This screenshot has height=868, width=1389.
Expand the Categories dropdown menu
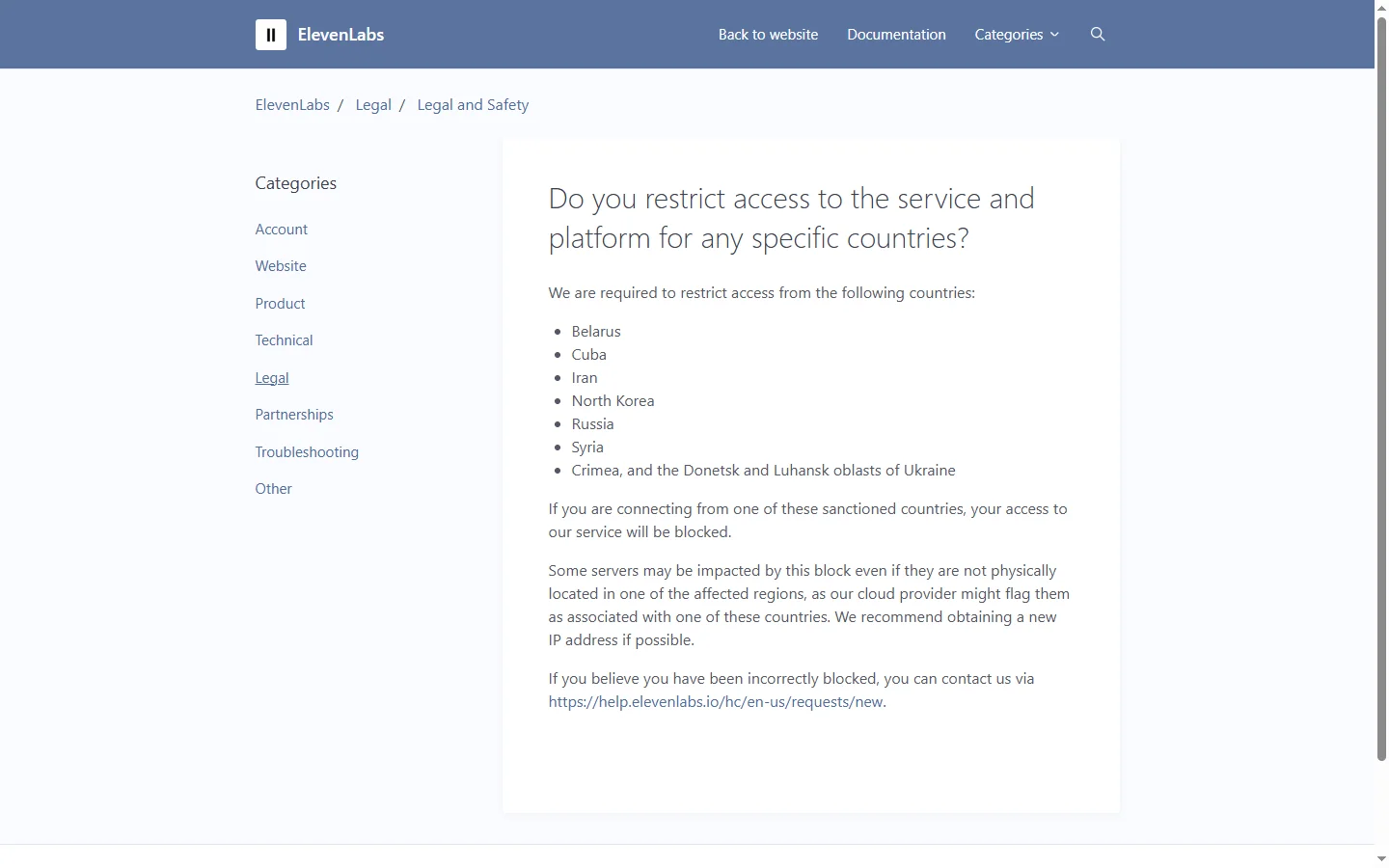coord(1015,34)
